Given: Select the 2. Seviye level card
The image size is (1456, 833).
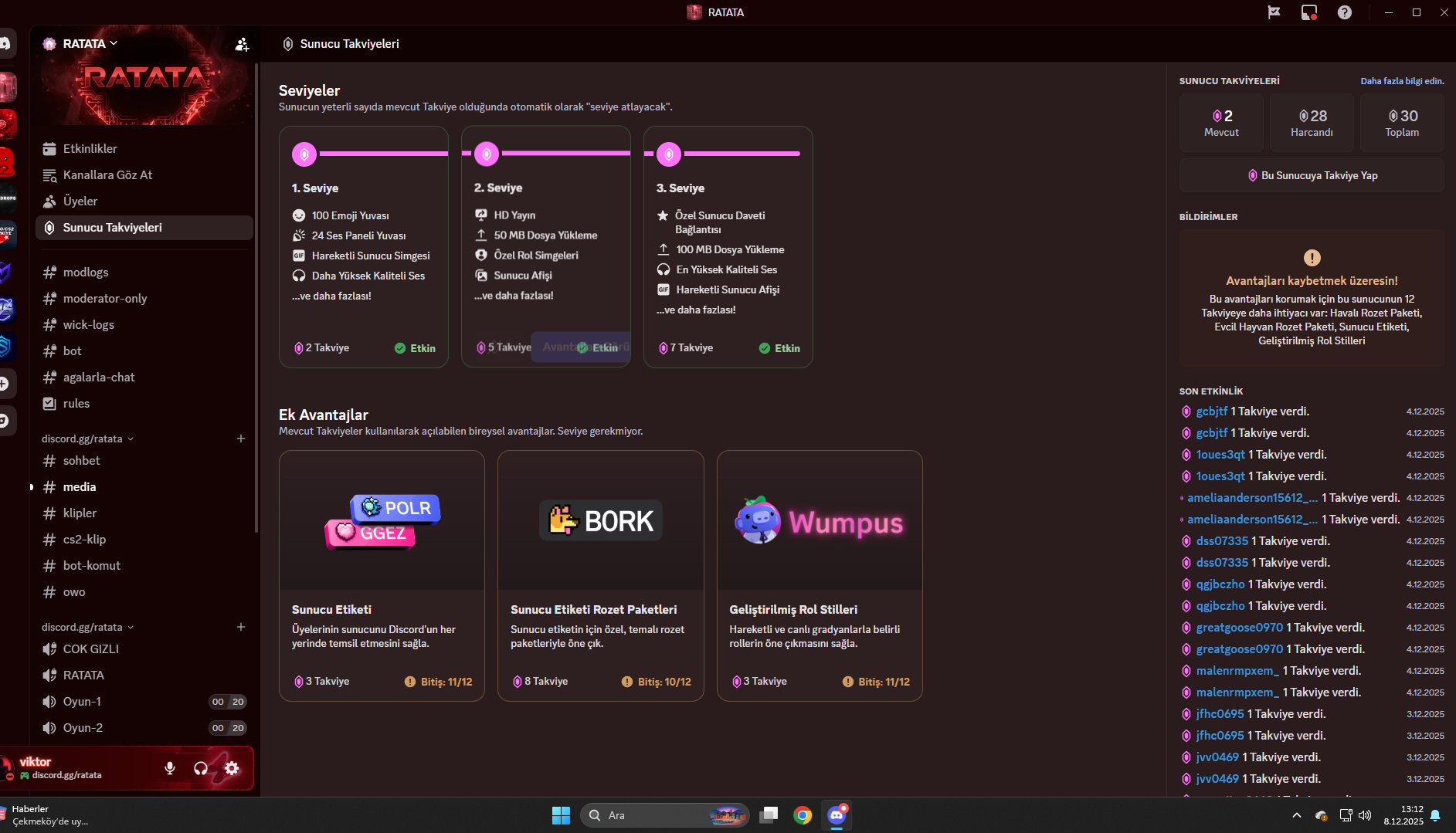Looking at the screenshot, I should [x=546, y=247].
